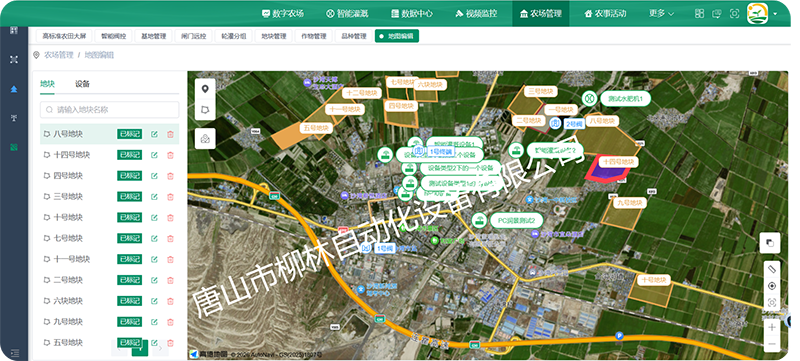Open the 地块管理 sub-tab
The image size is (800, 361).
pyautogui.click(x=274, y=36)
